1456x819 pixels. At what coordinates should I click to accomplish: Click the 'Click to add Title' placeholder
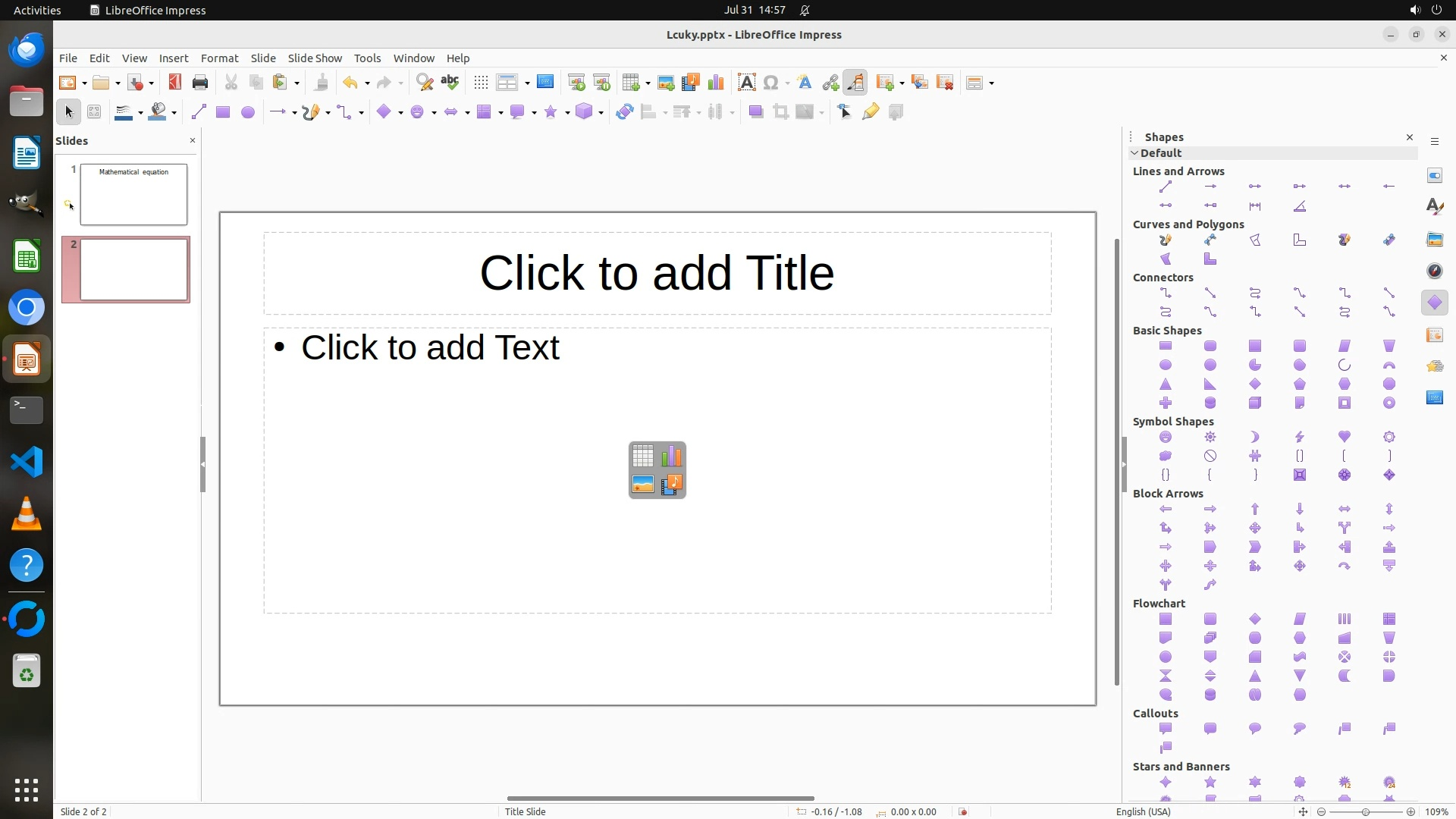(x=657, y=273)
